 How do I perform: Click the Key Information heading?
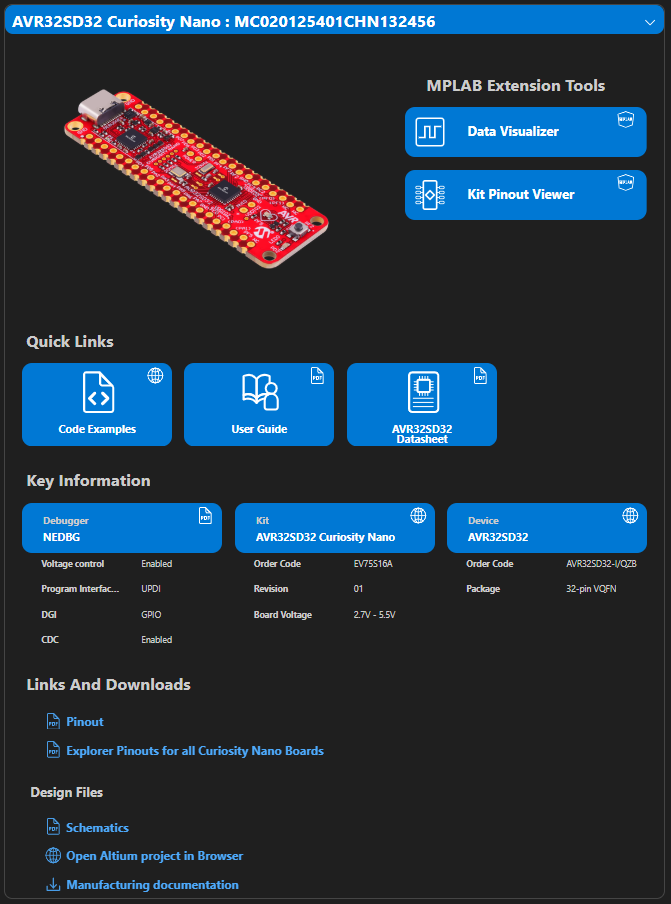coord(88,481)
